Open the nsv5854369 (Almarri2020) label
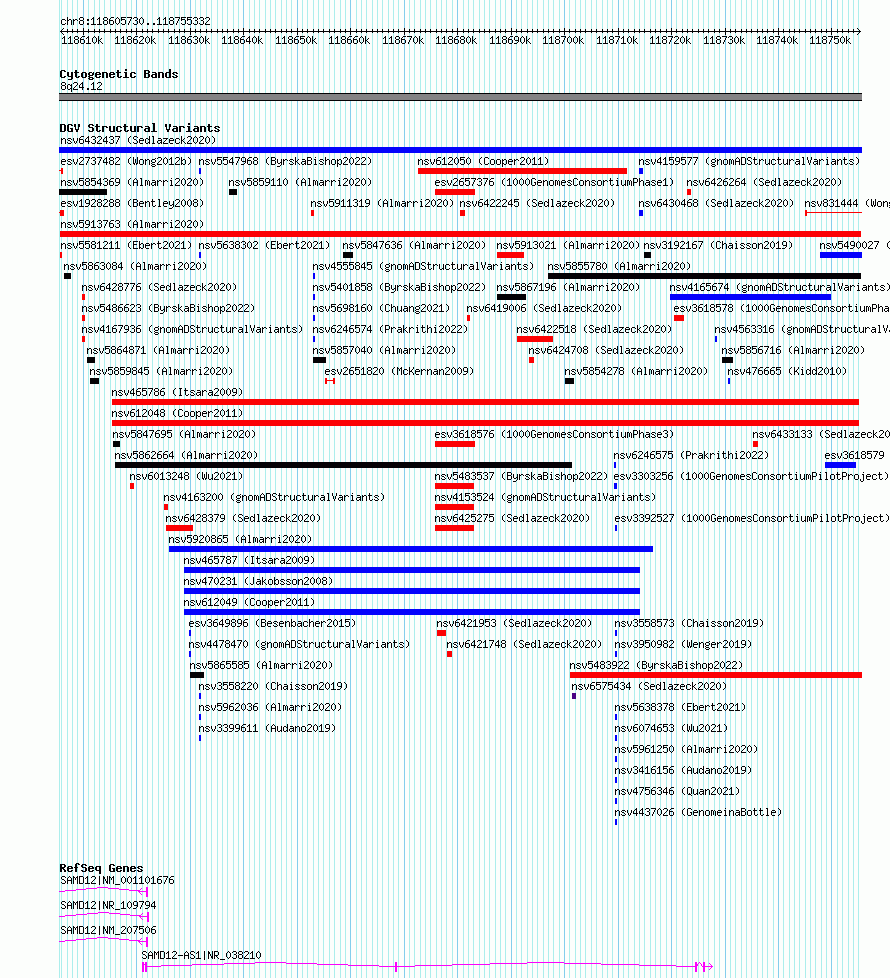 (132, 182)
